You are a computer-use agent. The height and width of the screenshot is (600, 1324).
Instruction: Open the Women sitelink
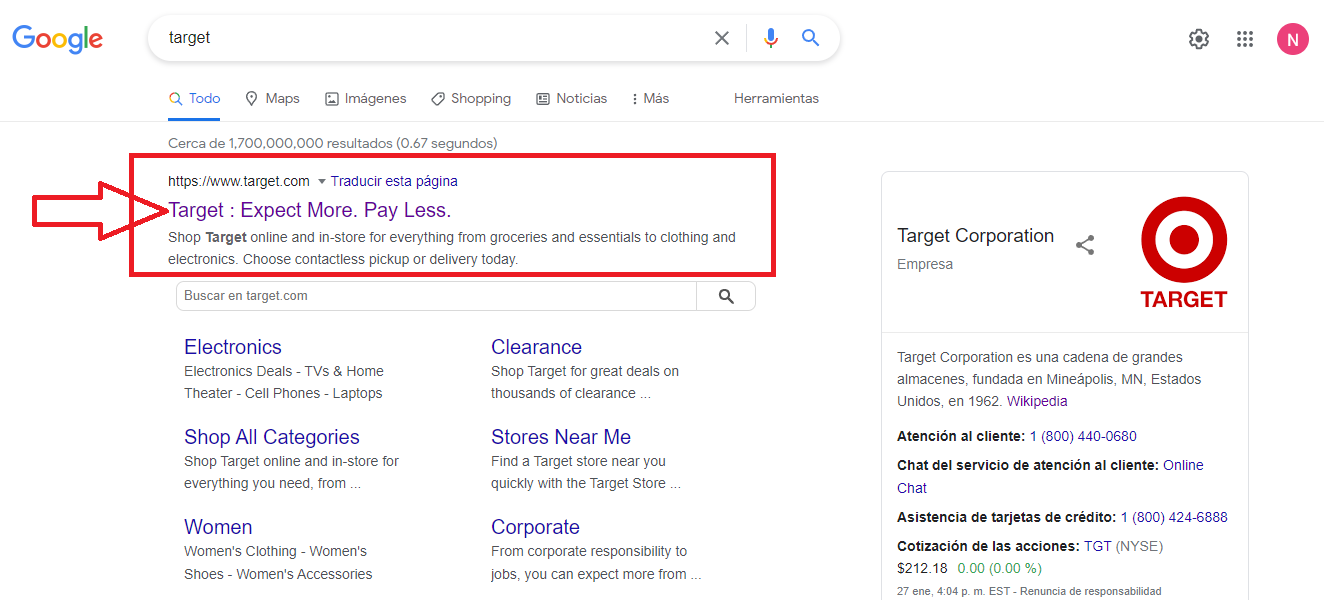tap(218, 527)
